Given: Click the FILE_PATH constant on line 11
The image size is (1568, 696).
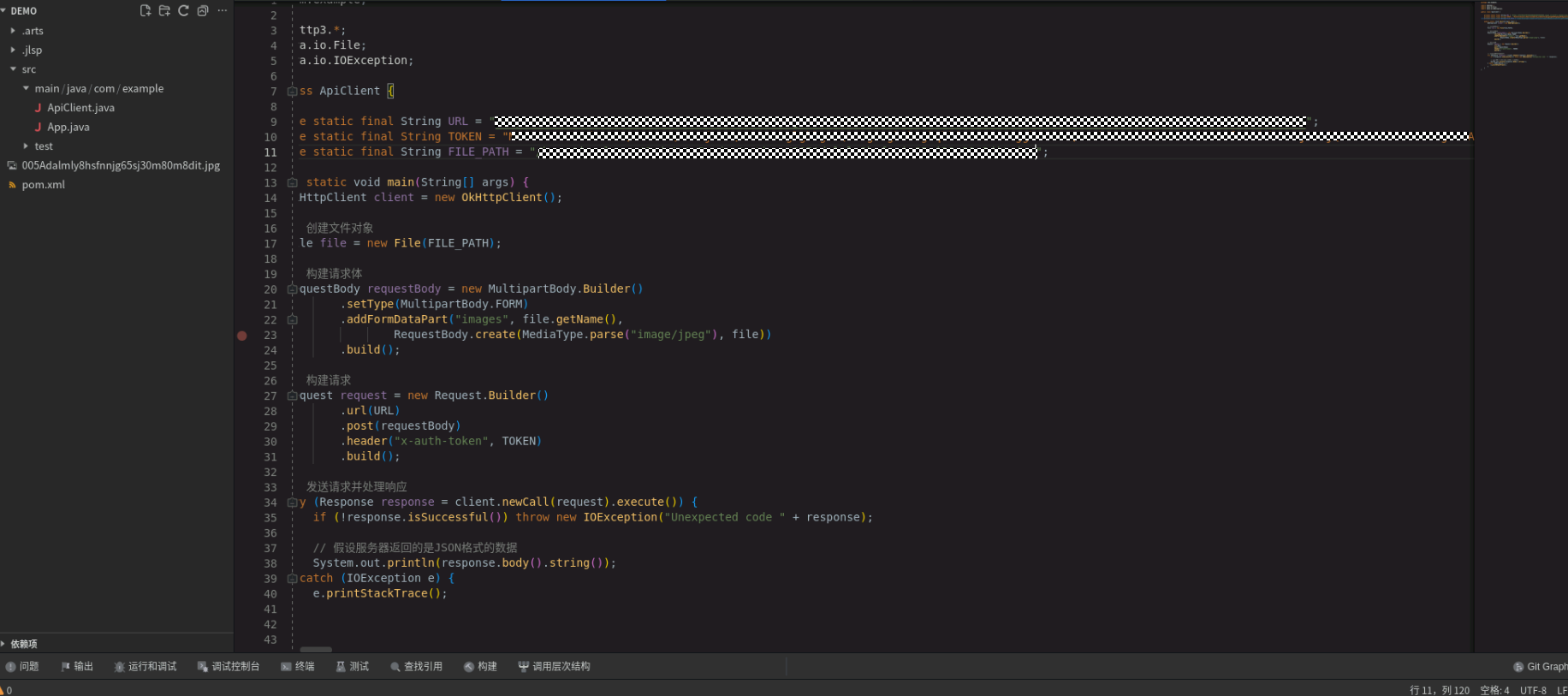Looking at the screenshot, I should pos(478,152).
